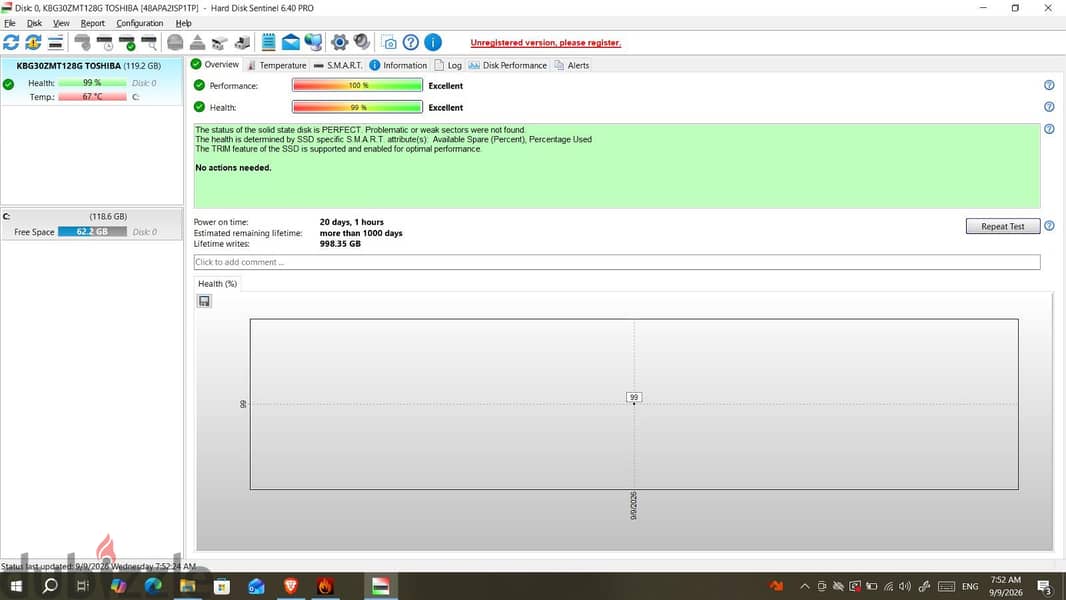This screenshot has height=600, width=1066.
Task: Click the blue info about toolbar icon
Action: pos(433,42)
